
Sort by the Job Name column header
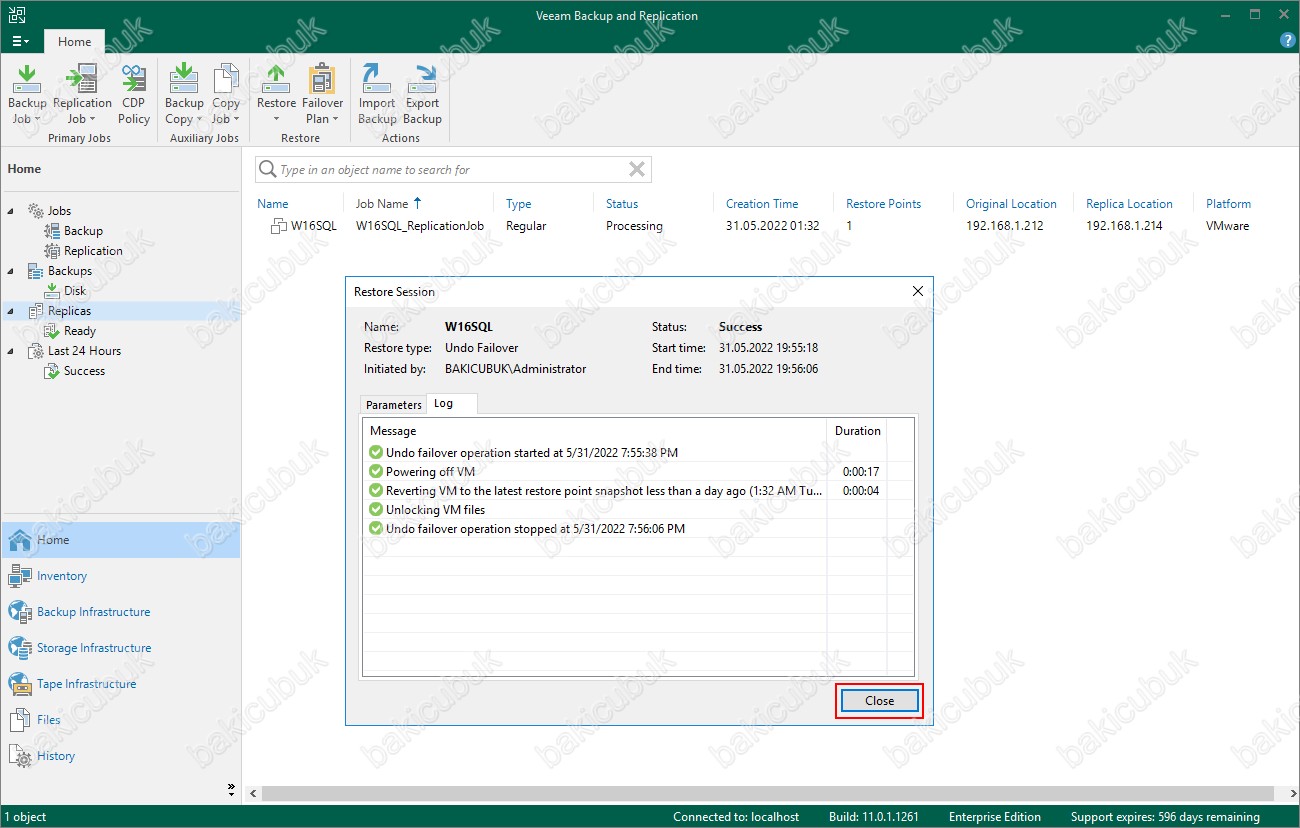389,204
